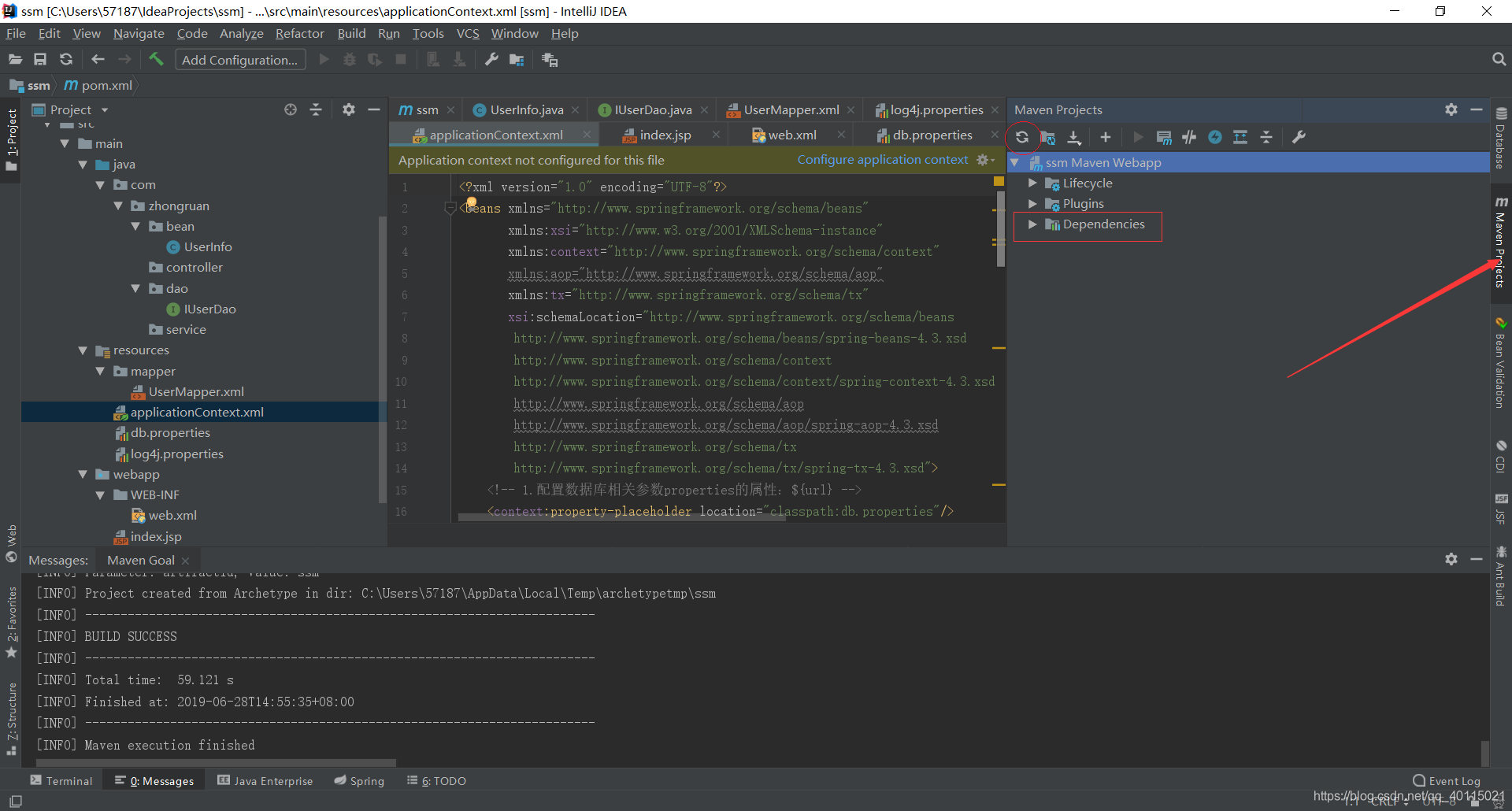This screenshot has width=1512, height=811.
Task: Expand the Lifecycle node in Maven
Action: click(x=1032, y=183)
